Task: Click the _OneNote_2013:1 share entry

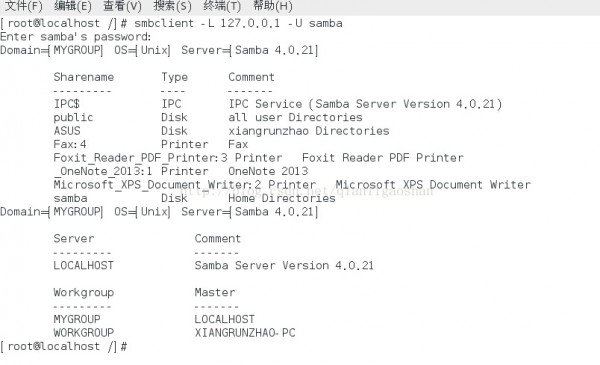Action: [103, 171]
